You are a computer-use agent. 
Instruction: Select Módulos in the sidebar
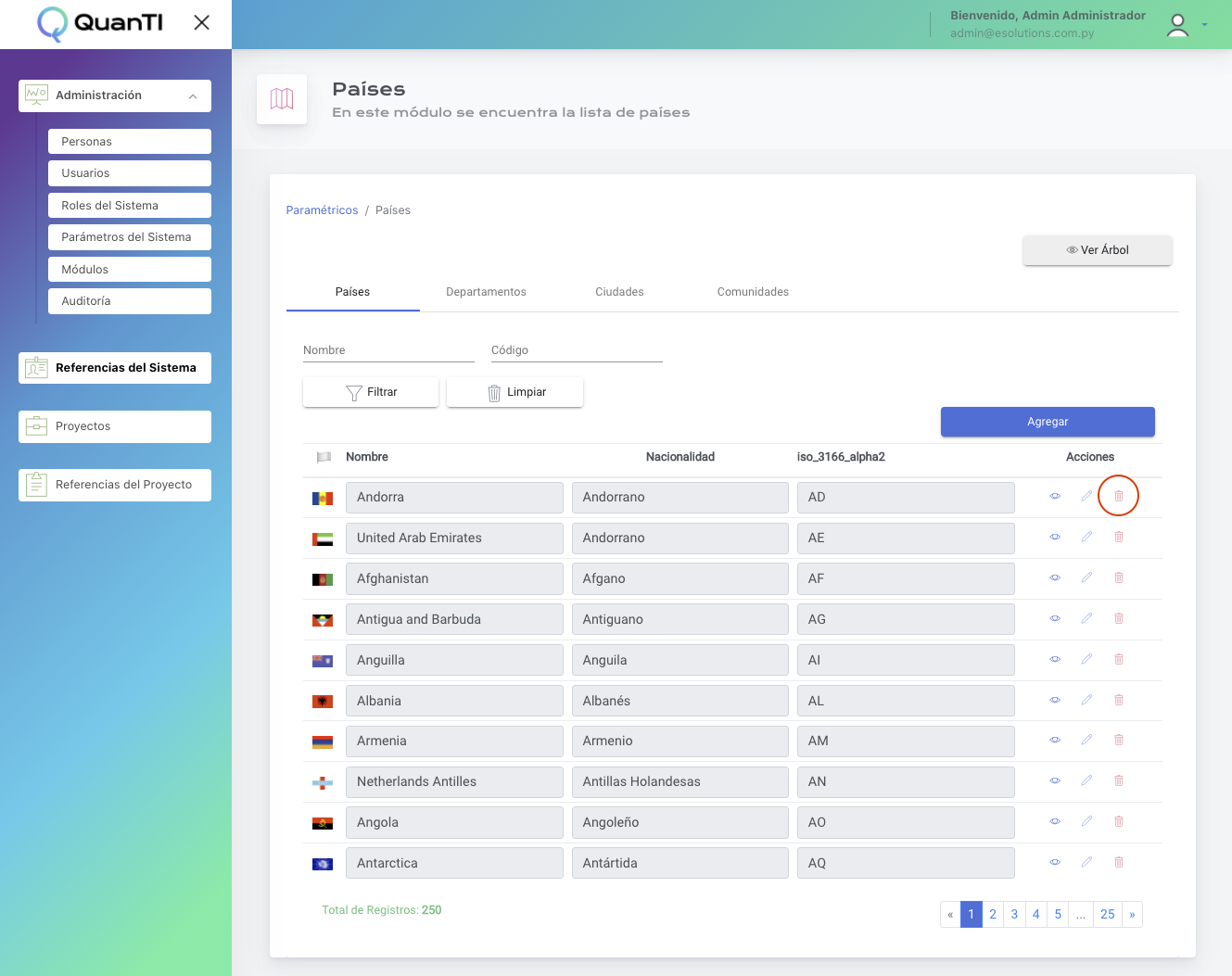click(130, 270)
